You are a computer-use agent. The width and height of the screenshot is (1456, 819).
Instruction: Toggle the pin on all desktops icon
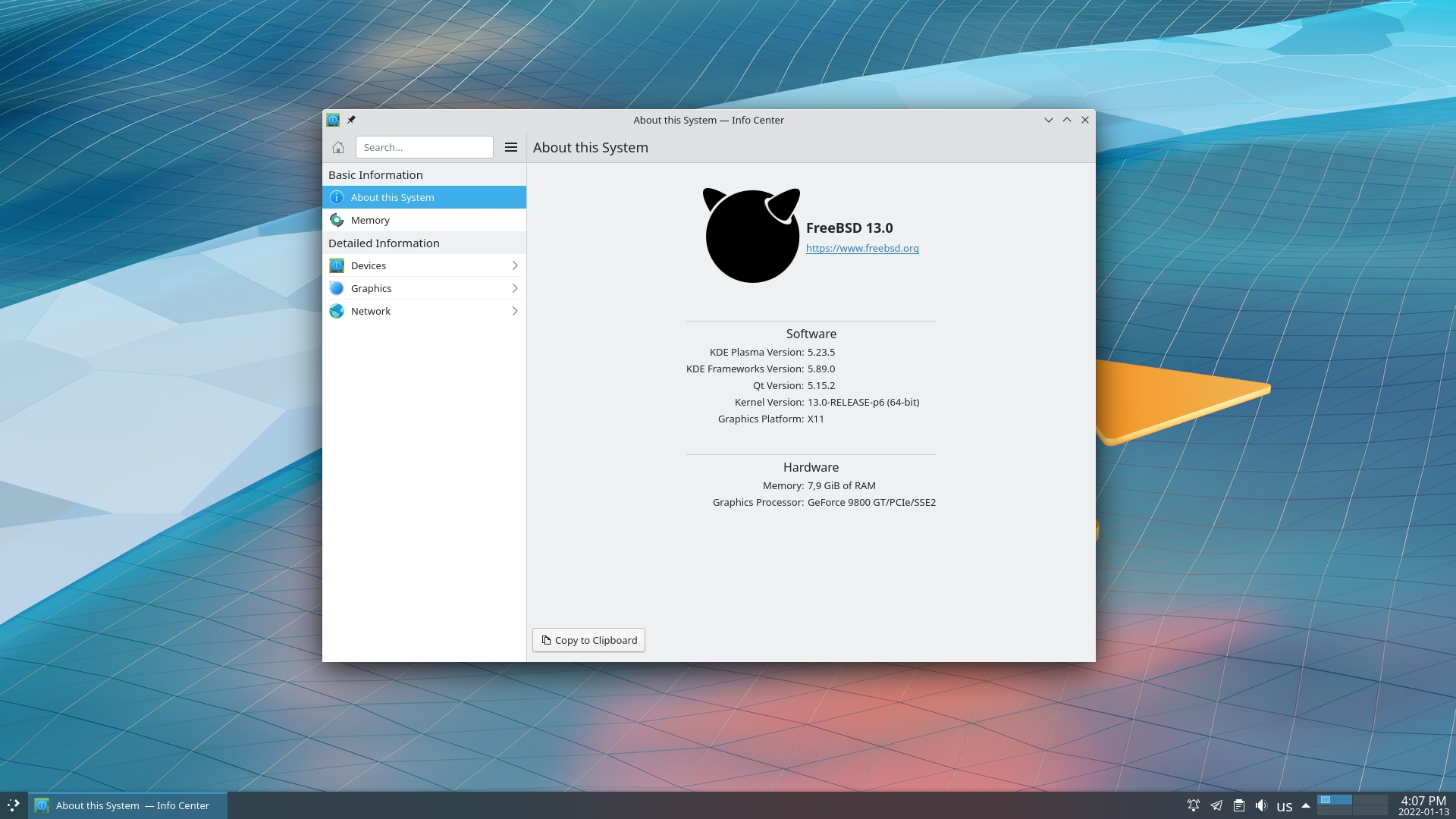point(351,120)
